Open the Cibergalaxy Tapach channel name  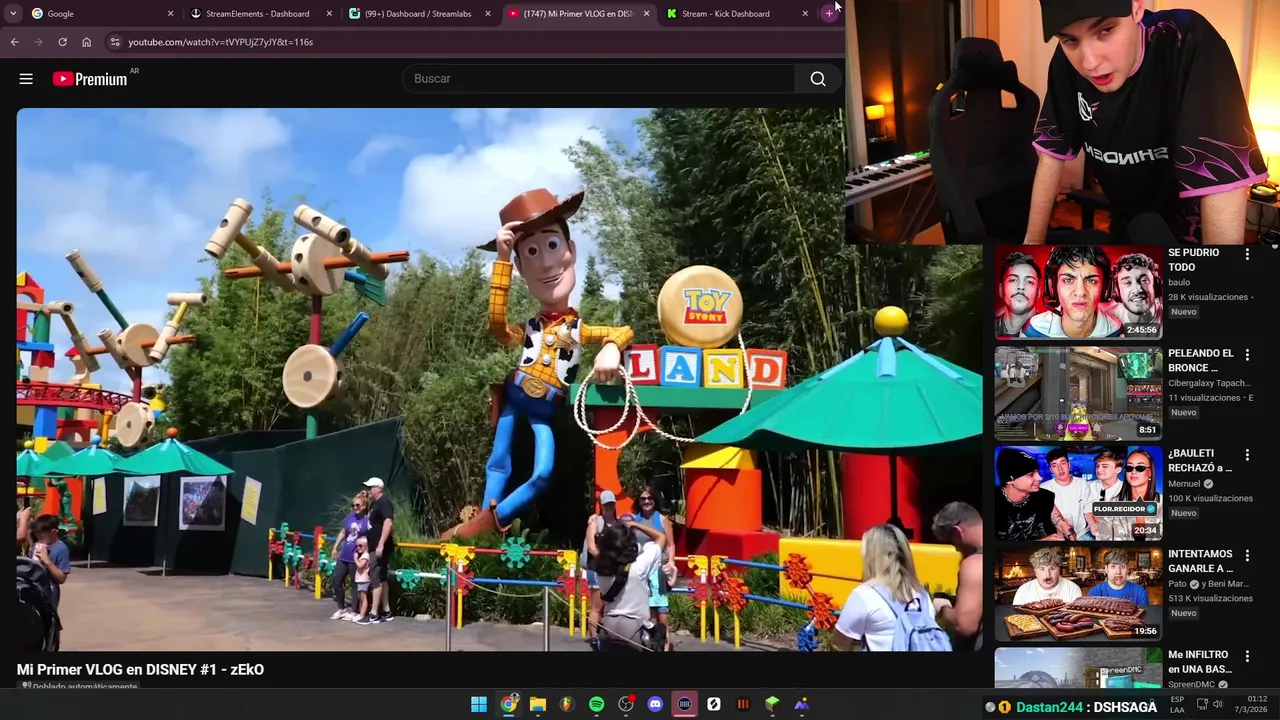point(1209,383)
